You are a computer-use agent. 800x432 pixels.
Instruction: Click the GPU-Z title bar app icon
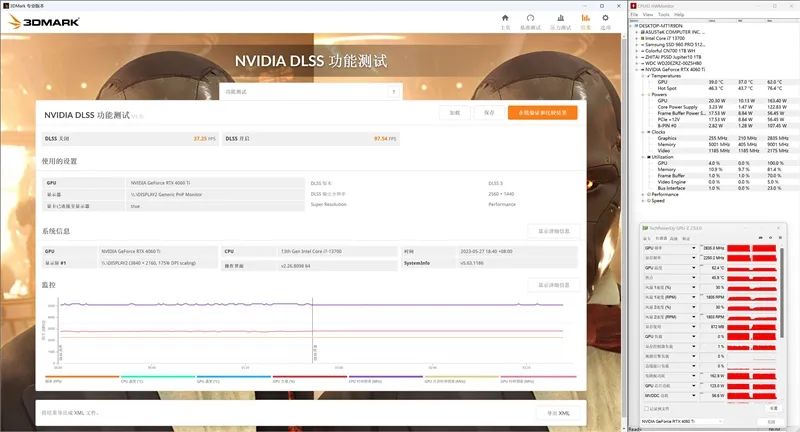tap(645, 228)
